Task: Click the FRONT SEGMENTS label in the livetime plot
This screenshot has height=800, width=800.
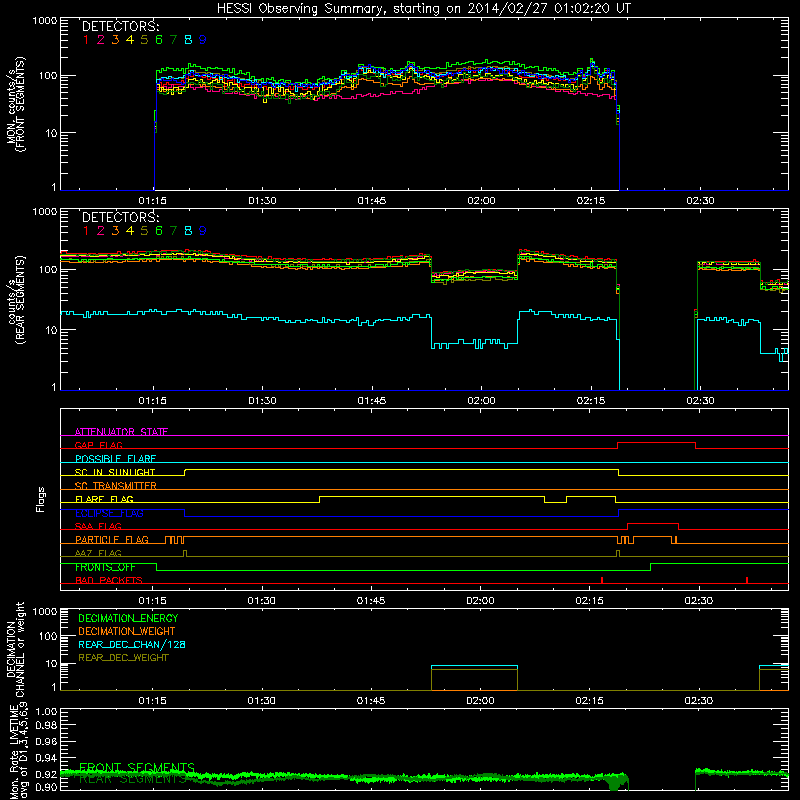Action: (x=137, y=768)
